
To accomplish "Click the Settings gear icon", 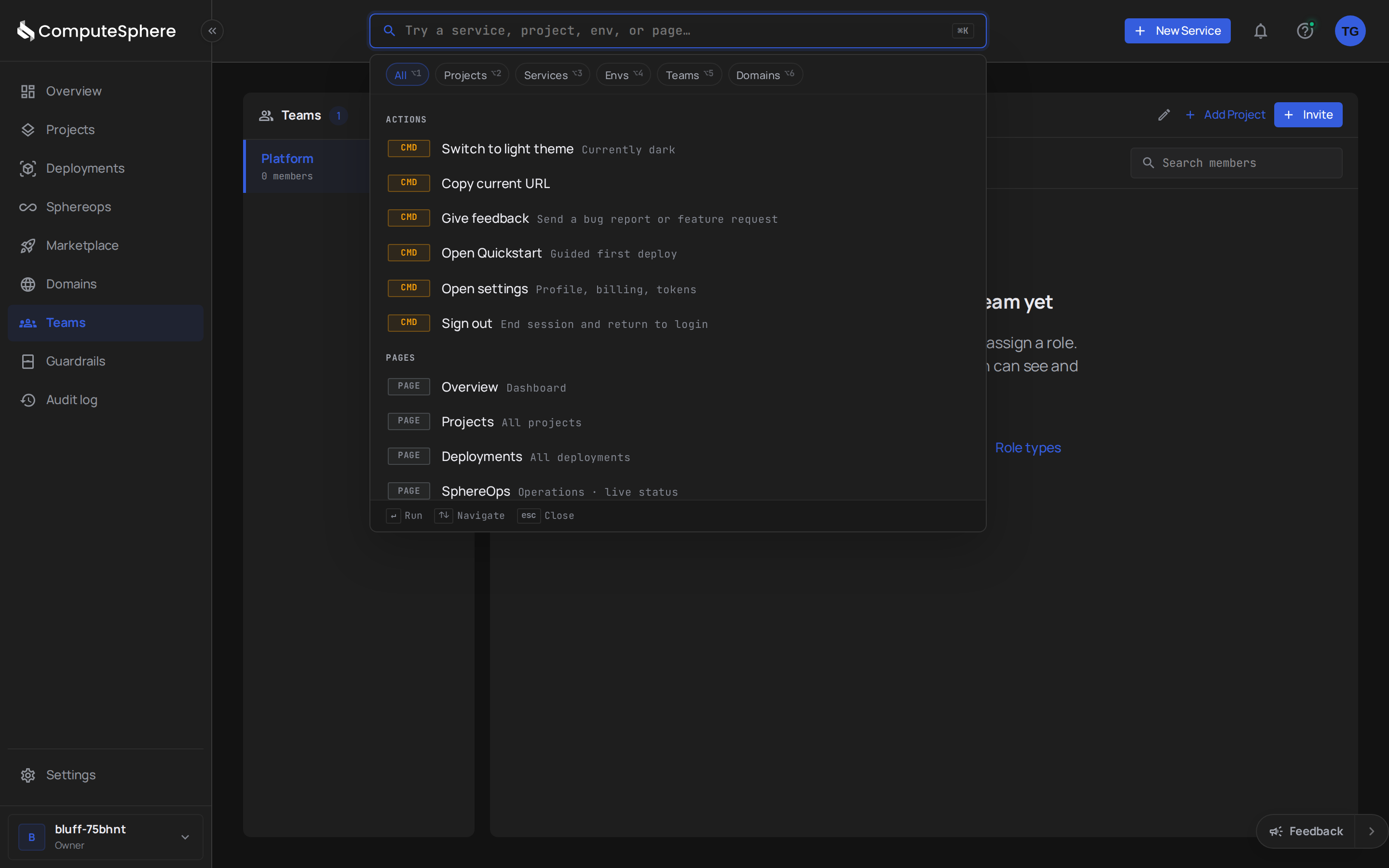I will click(27, 775).
